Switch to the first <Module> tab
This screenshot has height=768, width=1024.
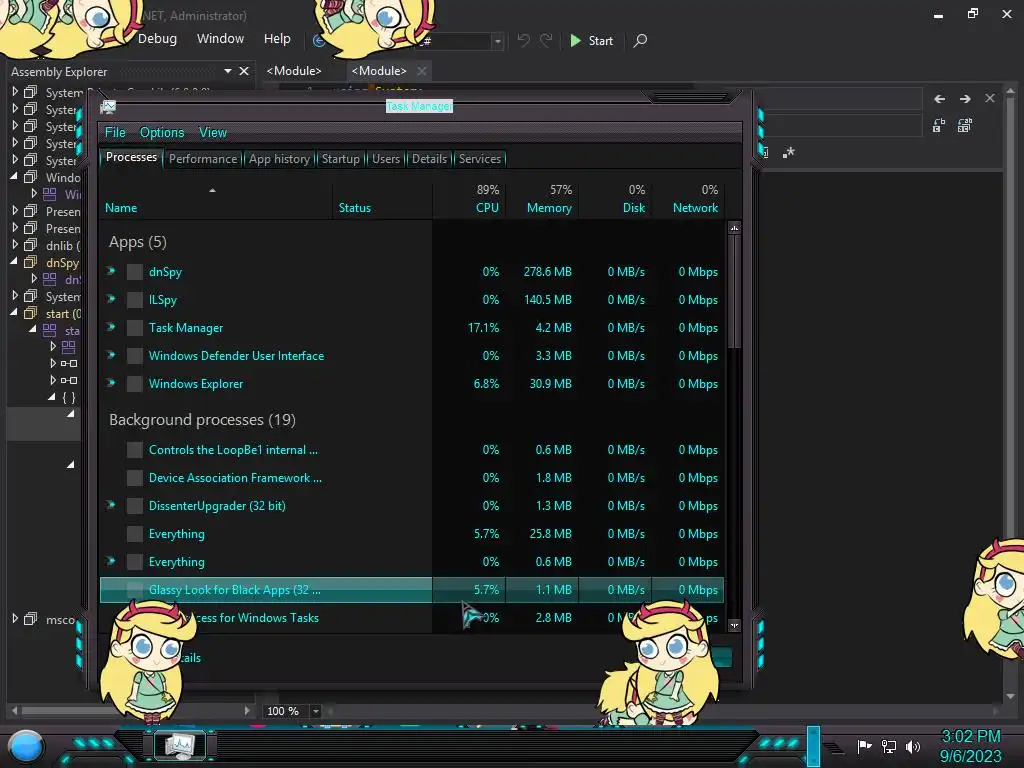pos(294,71)
